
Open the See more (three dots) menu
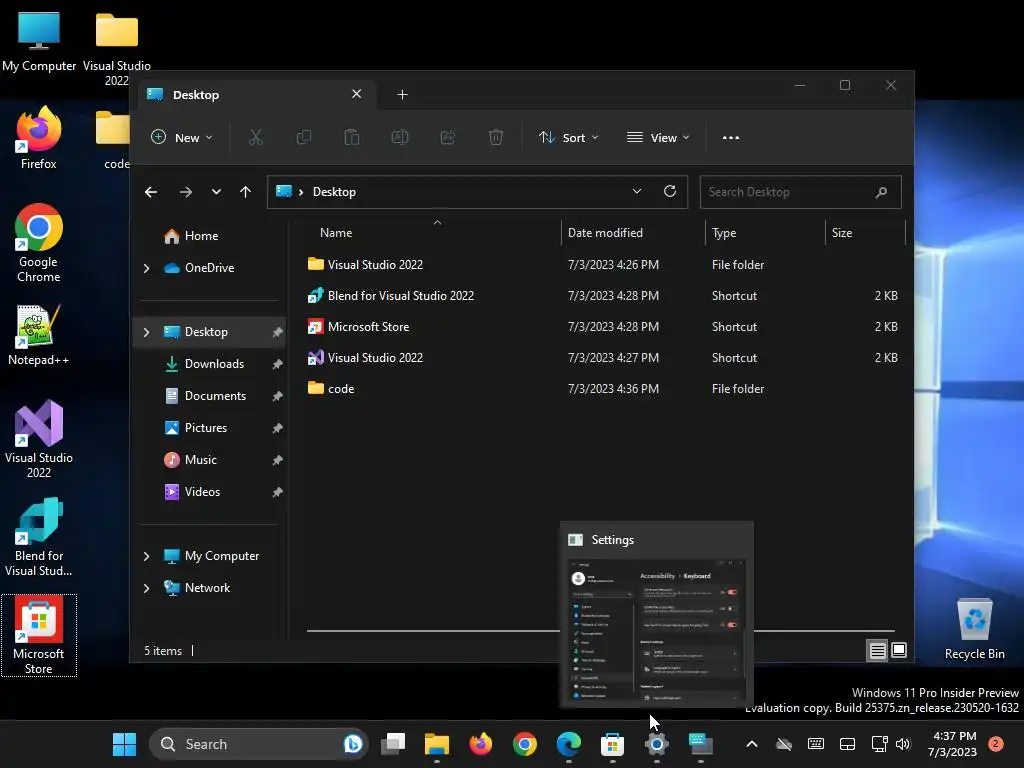coord(731,137)
